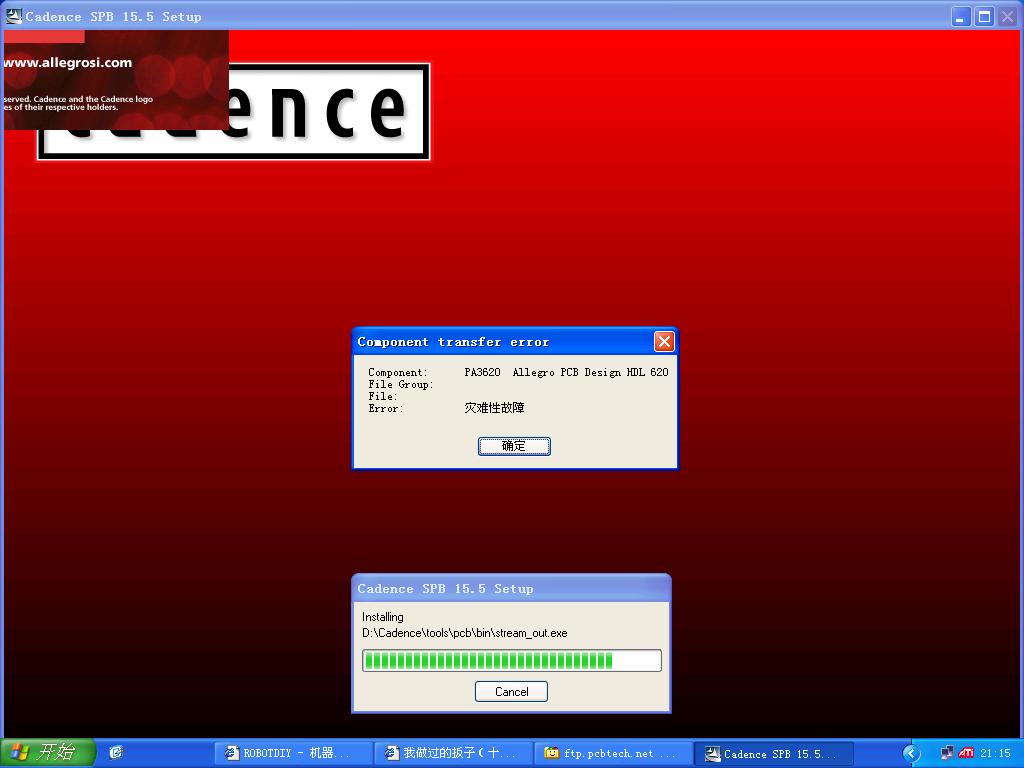Click the stream_out.exe installing path text
The image size is (1024, 768).
[x=464, y=633]
